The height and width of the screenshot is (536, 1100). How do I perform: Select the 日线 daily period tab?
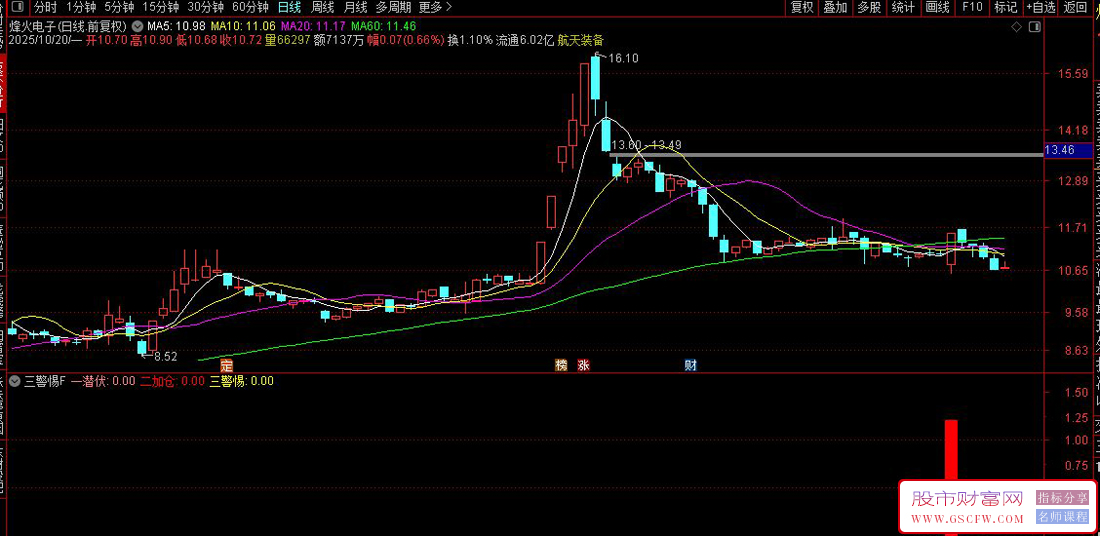pyautogui.click(x=289, y=7)
